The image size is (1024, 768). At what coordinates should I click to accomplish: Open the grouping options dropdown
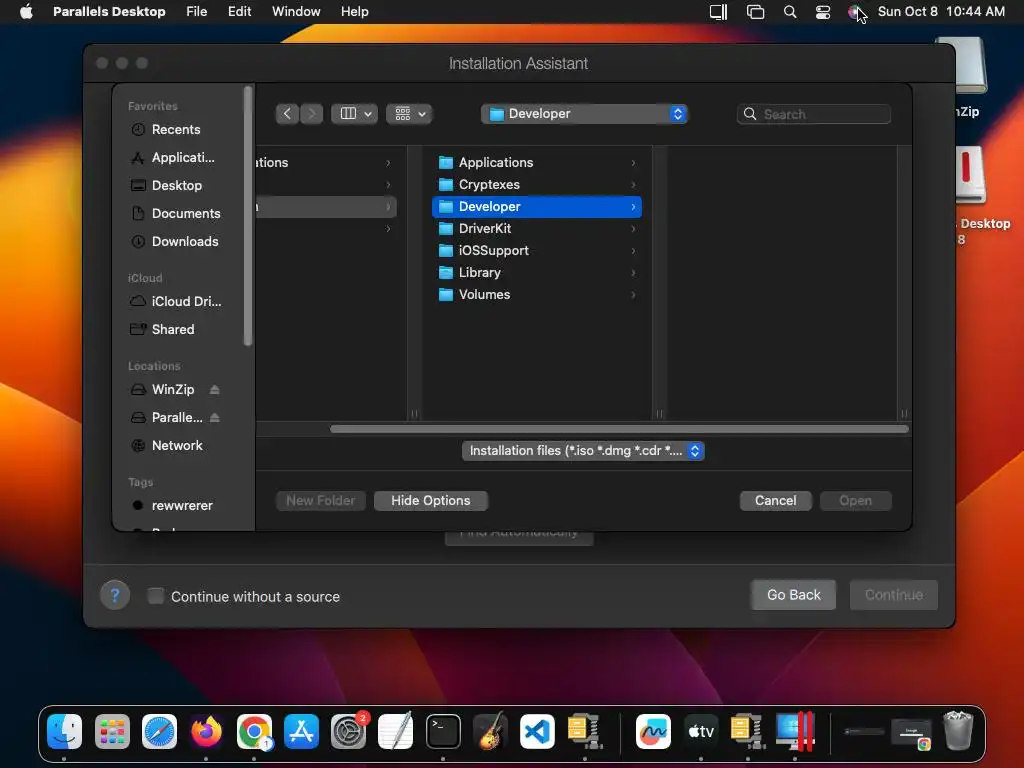click(x=409, y=114)
